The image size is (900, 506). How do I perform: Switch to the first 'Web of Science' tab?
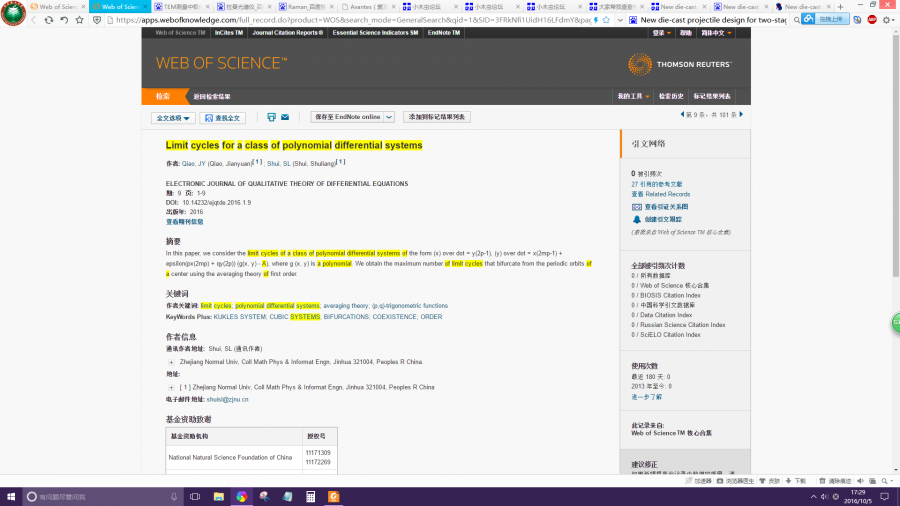[57, 7]
